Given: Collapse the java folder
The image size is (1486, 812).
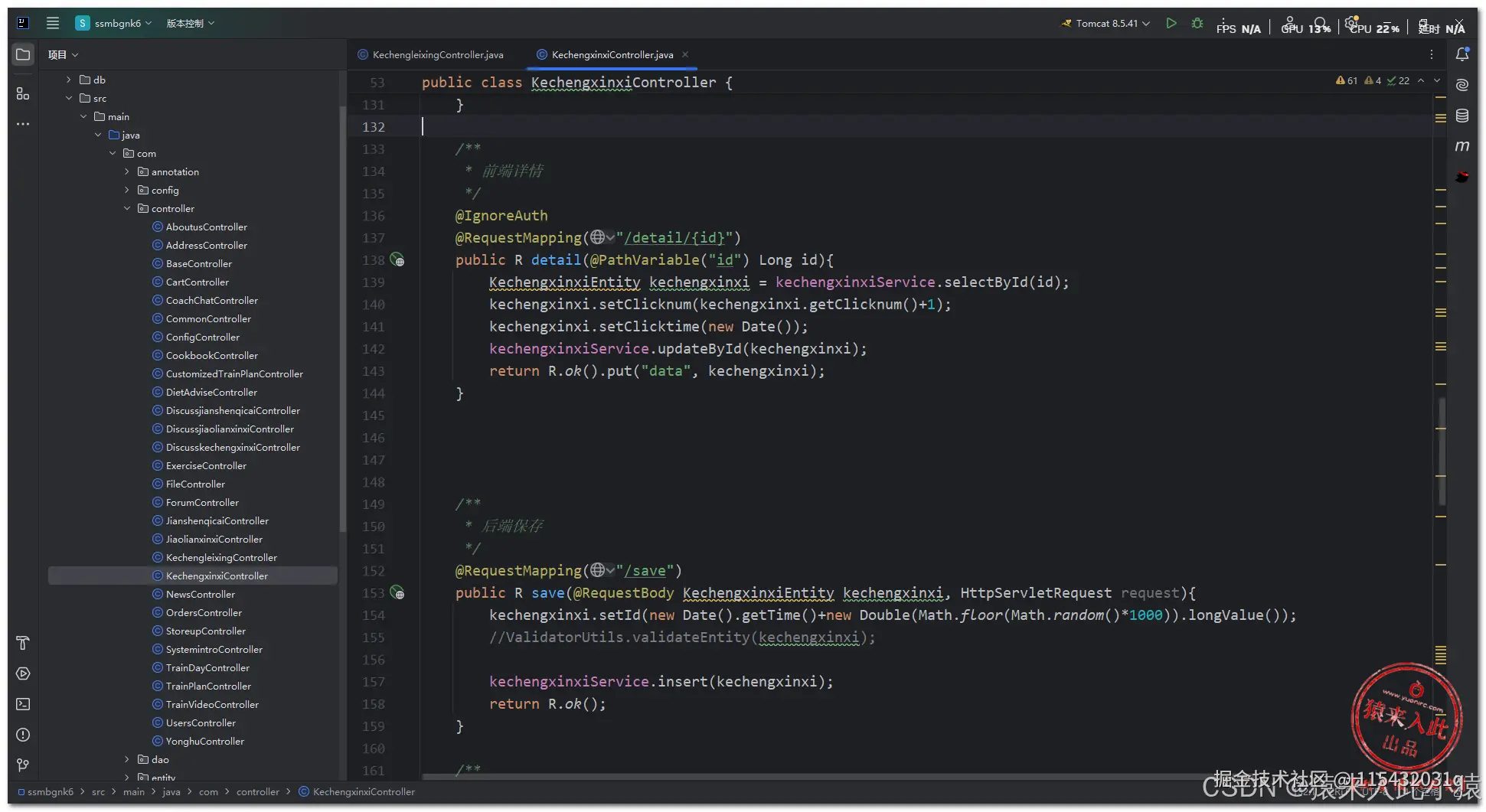Looking at the screenshot, I should [98, 135].
